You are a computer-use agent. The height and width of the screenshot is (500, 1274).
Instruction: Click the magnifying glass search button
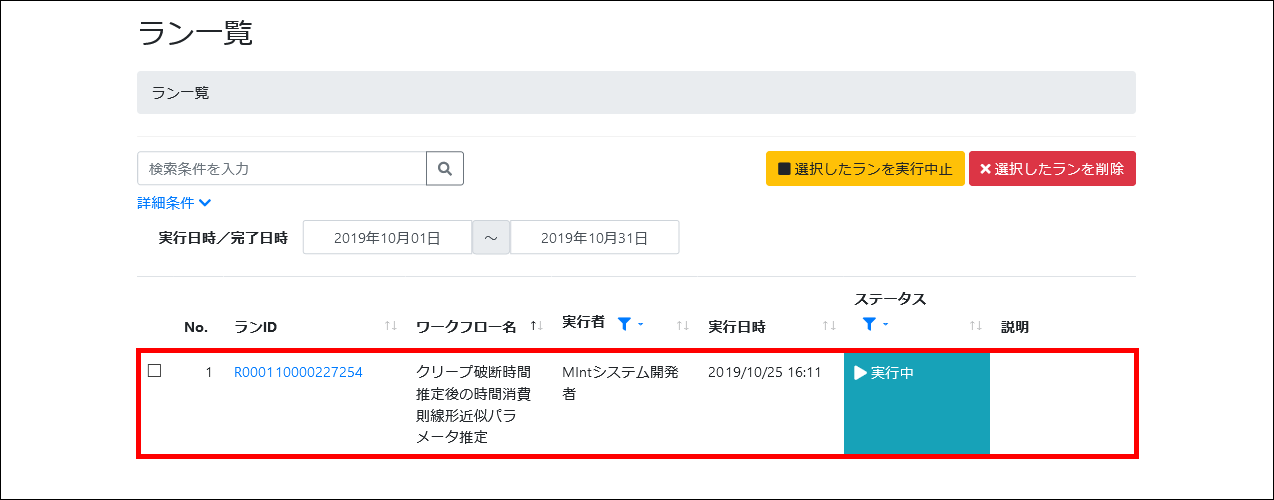click(x=445, y=169)
